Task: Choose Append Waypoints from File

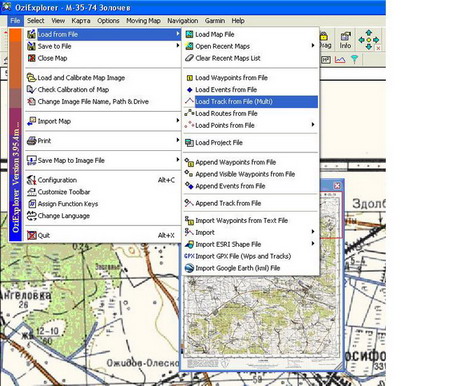Action: pos(251,162)
